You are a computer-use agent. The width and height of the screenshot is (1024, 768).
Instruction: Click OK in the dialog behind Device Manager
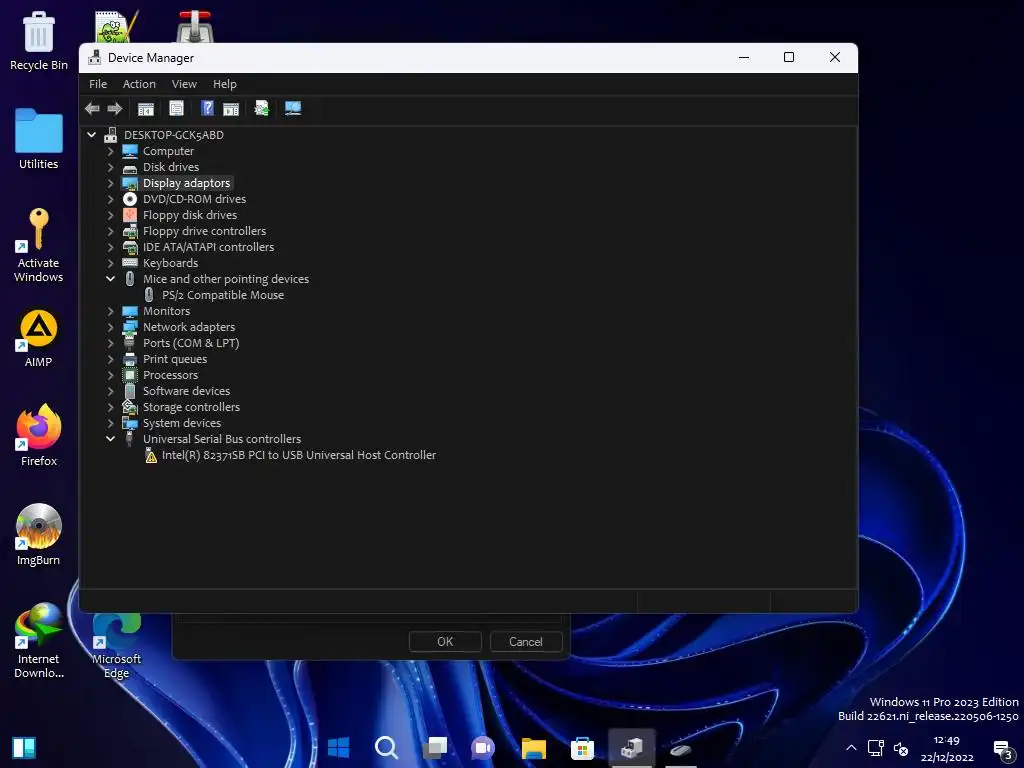point(445,642)
